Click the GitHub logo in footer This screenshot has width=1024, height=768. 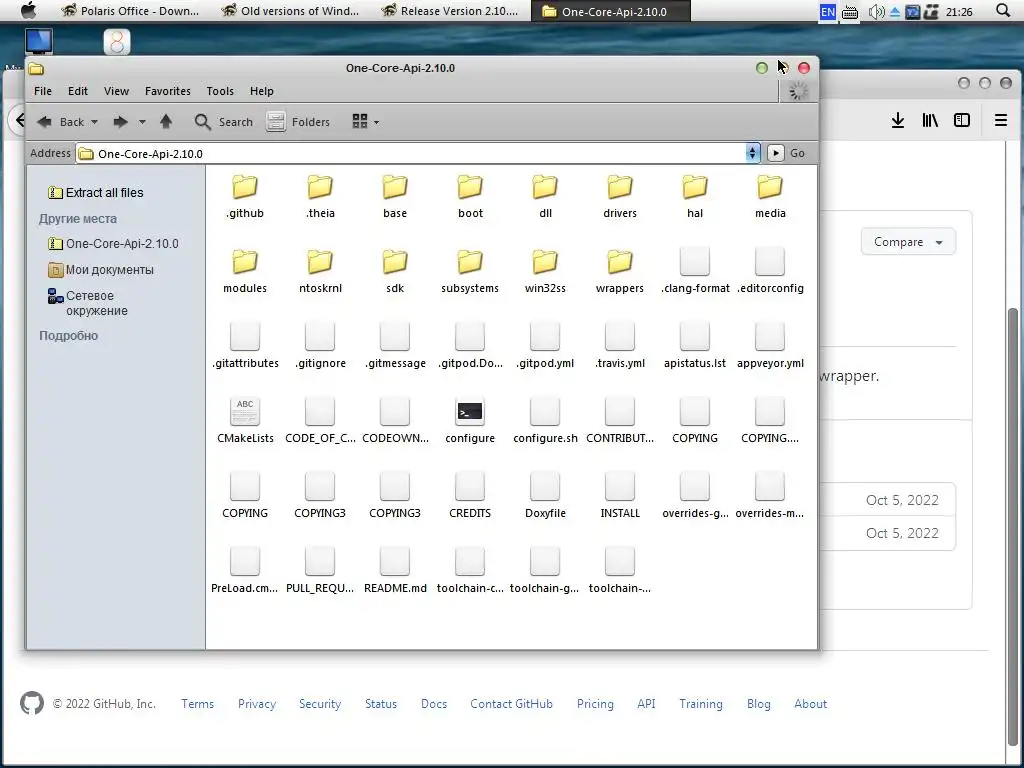coord(32,703)
